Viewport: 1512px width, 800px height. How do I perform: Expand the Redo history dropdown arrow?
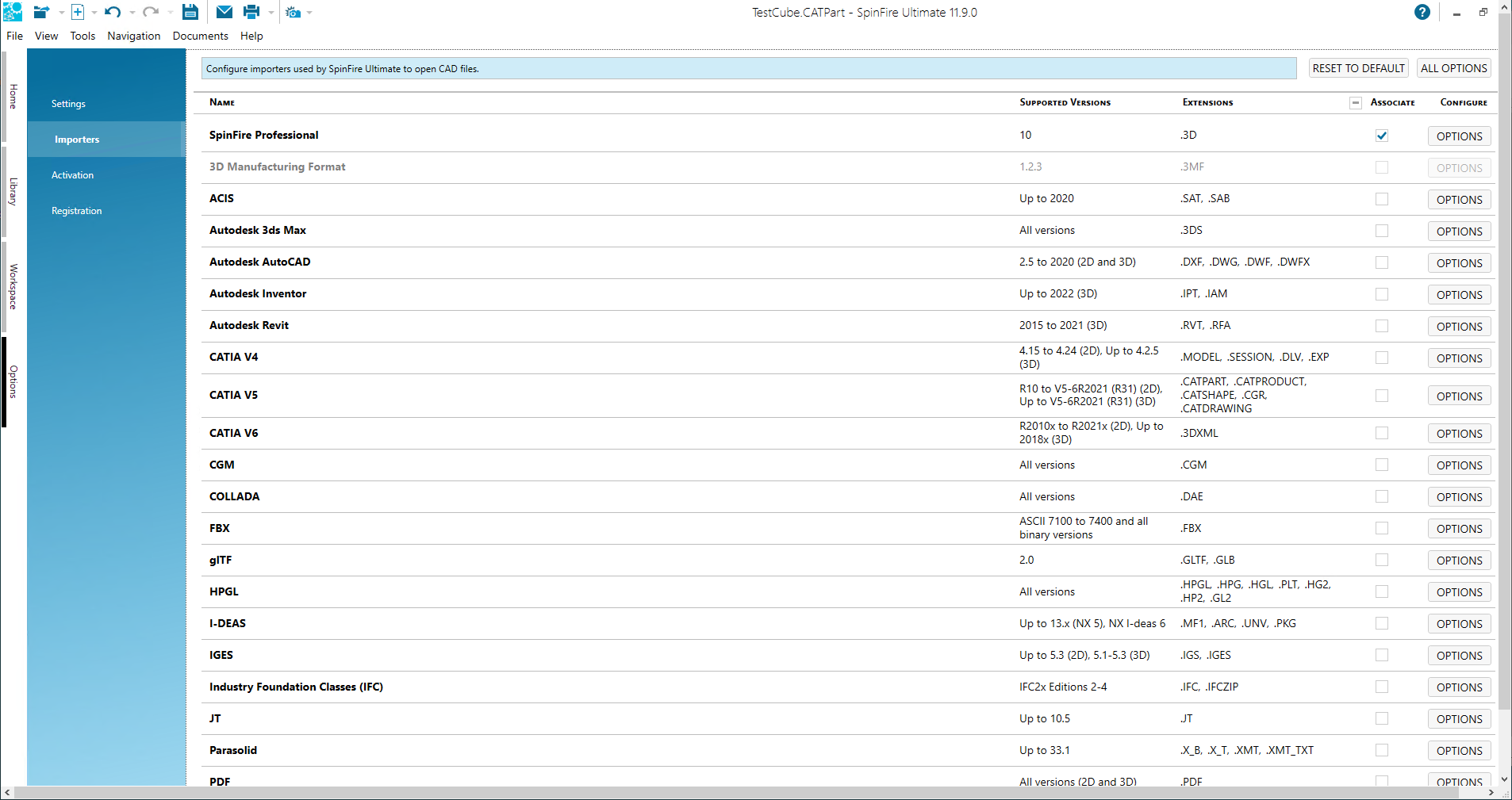click(x=170, y=13)
